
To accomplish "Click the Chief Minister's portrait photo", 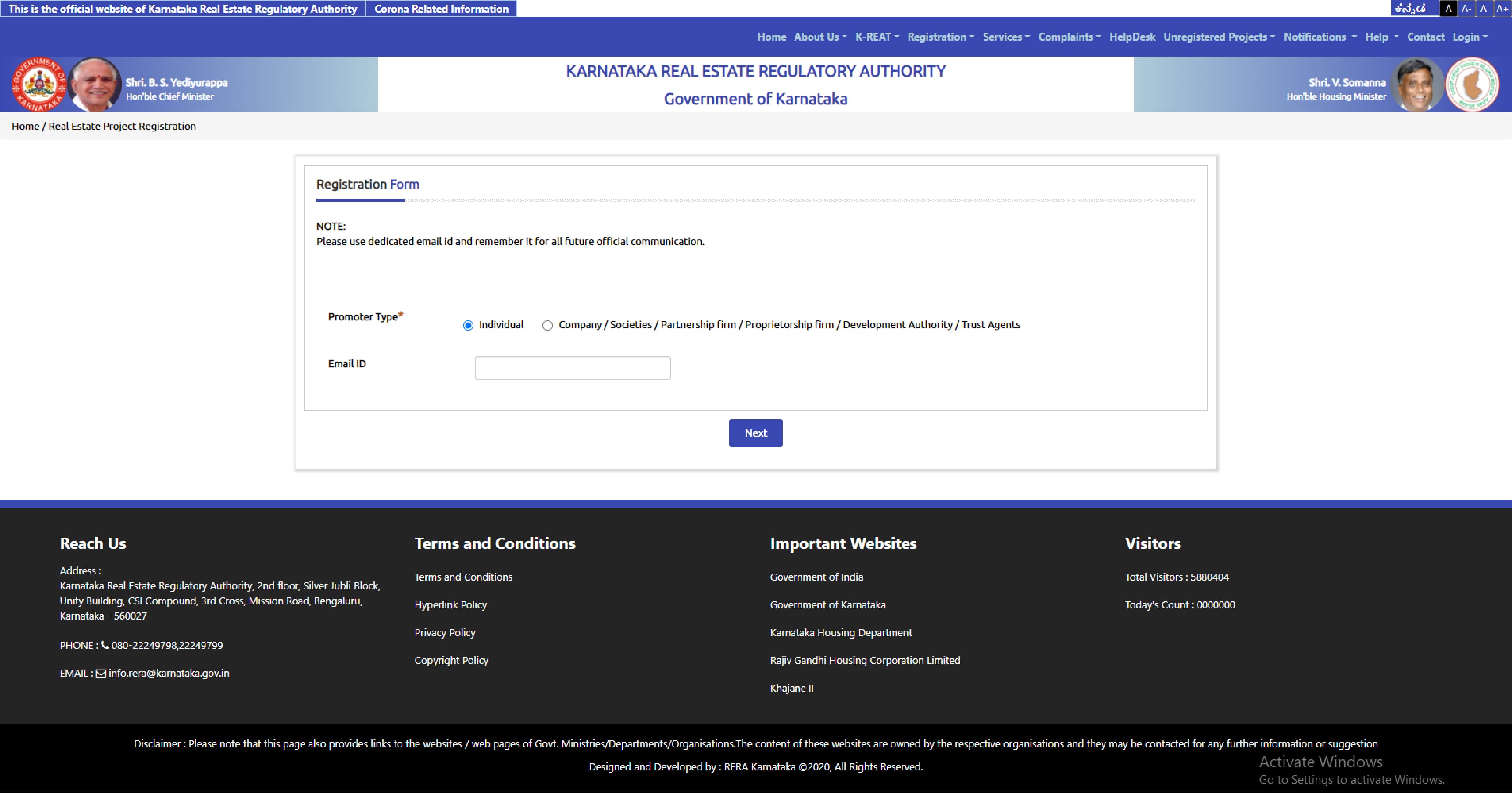I will tap(95, 84).
